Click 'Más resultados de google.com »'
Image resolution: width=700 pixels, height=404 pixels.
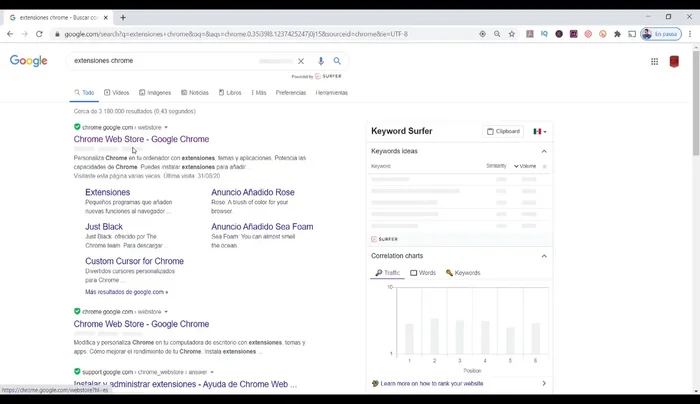click(x=126, y=292)
